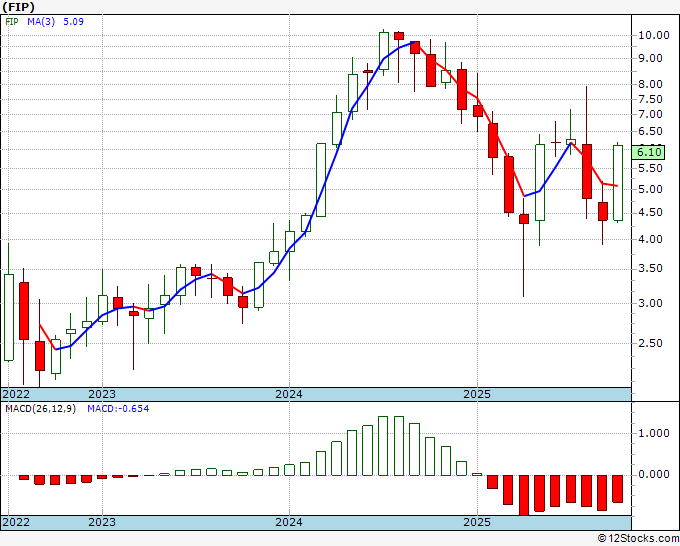This screenshot has height=546, width=680.
Task: Click 2025 on the MACD panel timeline
Action: [477, 522]
